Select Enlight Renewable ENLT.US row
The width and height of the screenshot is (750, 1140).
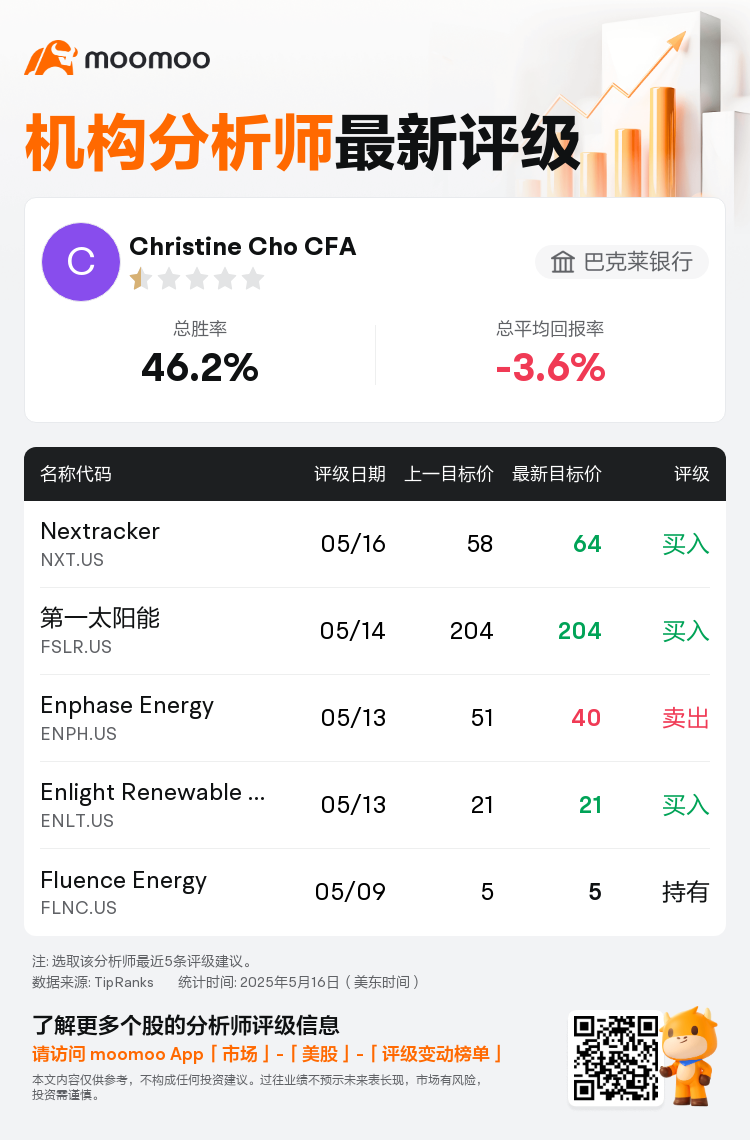pyautogui.click(x=375, y=805)
